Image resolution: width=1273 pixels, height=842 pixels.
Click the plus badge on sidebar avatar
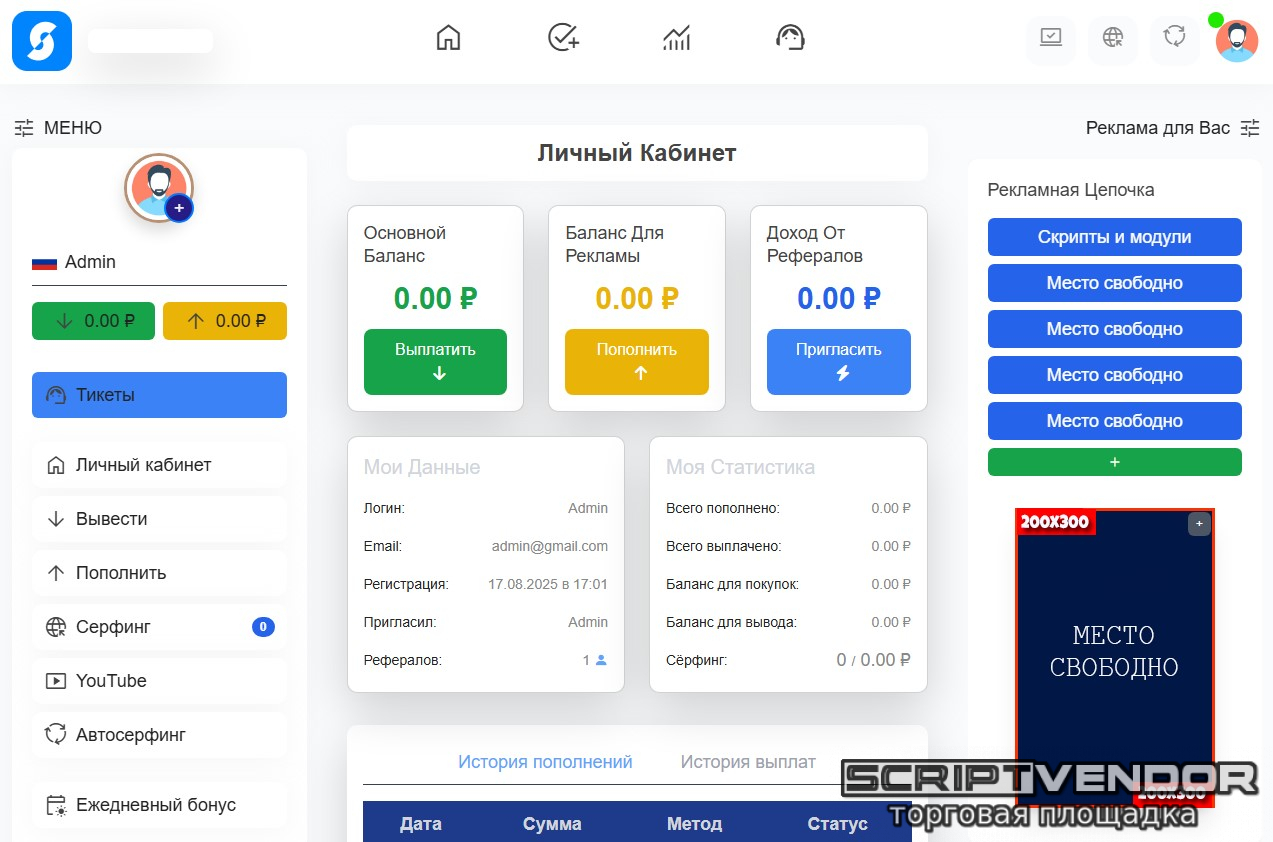179,208
